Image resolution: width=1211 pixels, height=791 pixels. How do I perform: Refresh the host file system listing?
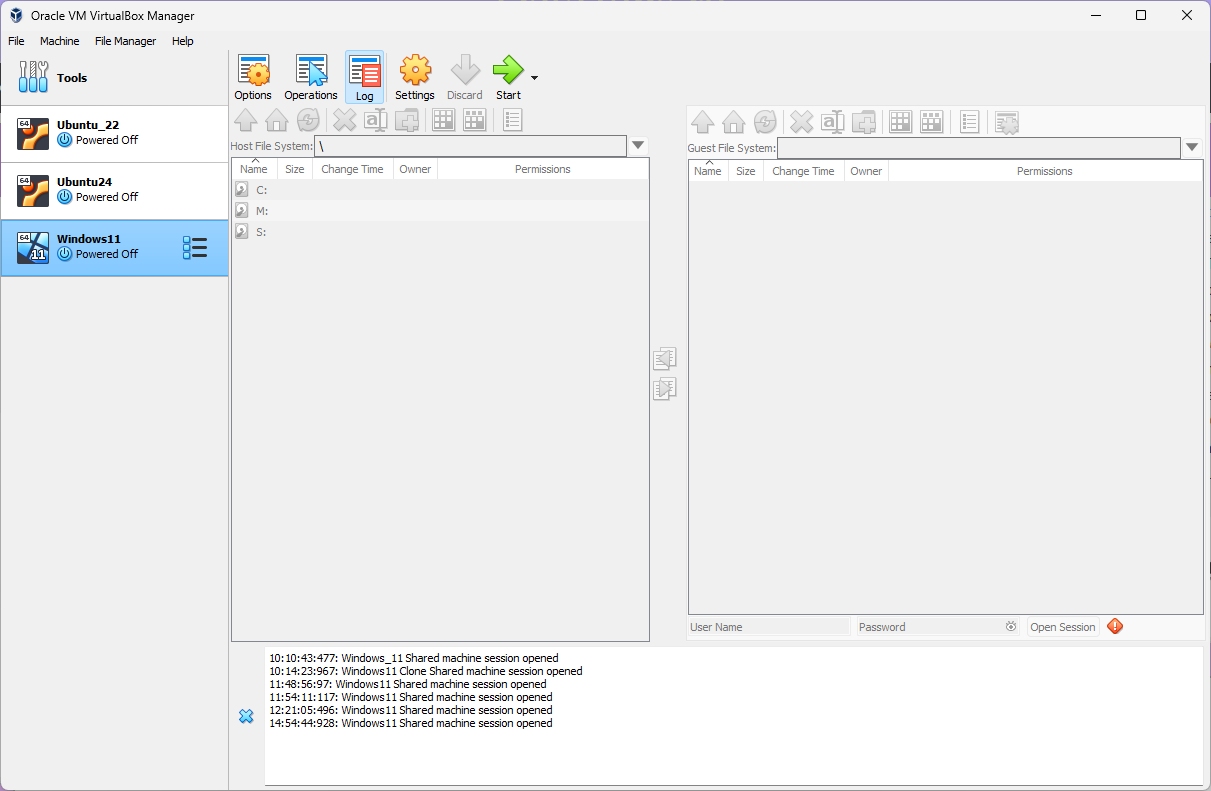[308, 121]
